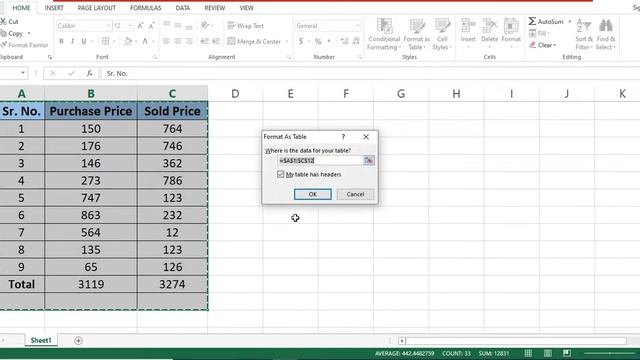
Task: Click the Format Painter tool
Action: point(24,45)
